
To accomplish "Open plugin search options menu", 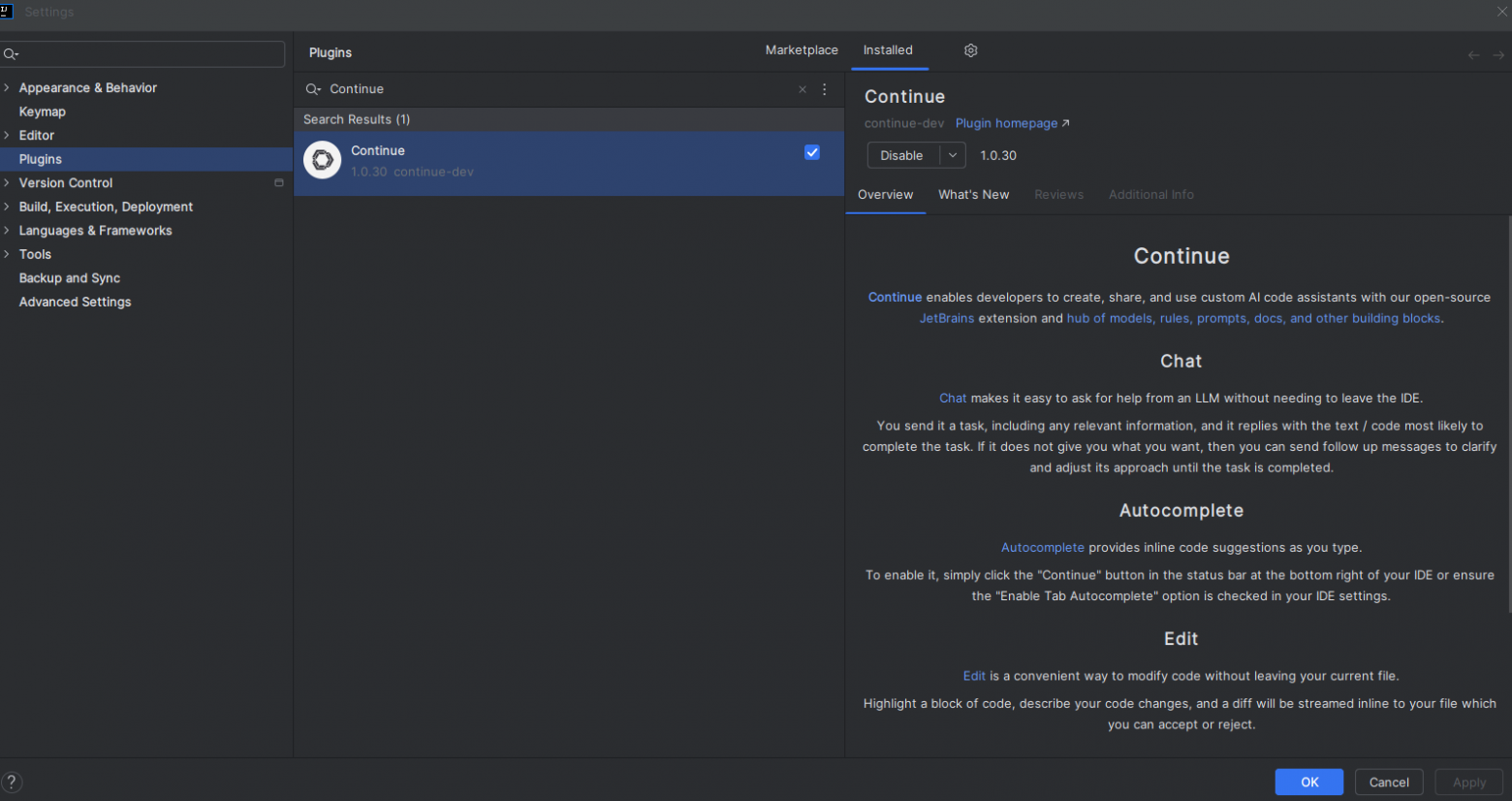I will coord(825,89).
